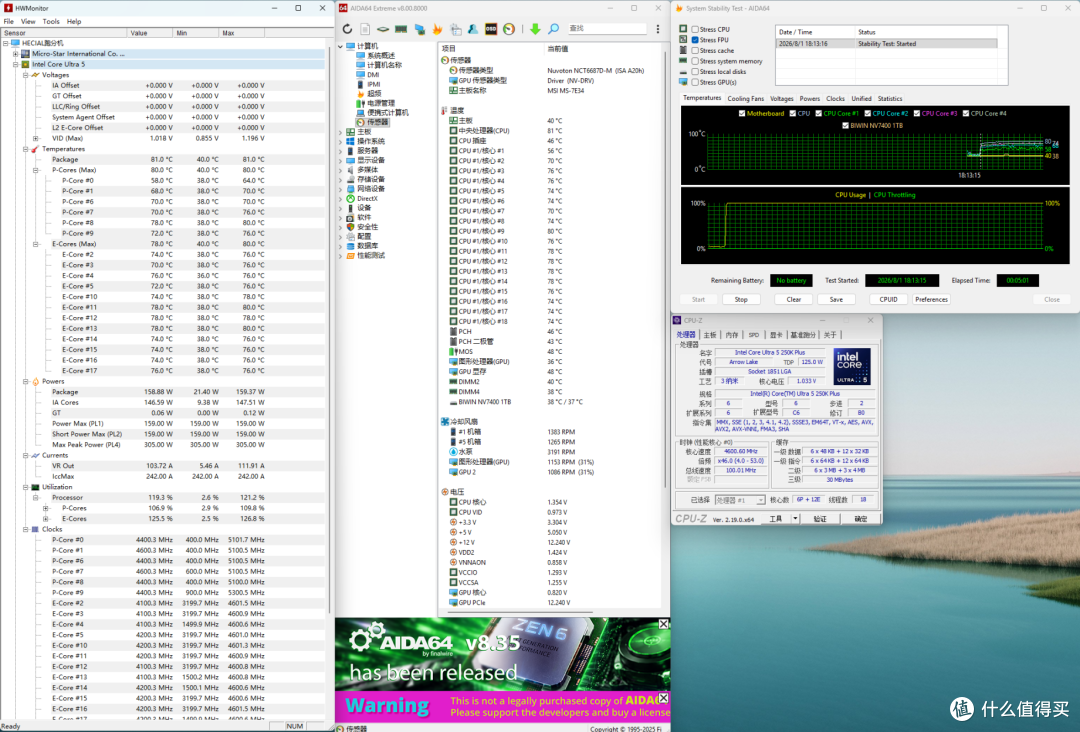Image resolution: width=1080 pixels, height=732 pixels.
Task: Enable Stress cache checkbox
Action: tap(695, 50)
